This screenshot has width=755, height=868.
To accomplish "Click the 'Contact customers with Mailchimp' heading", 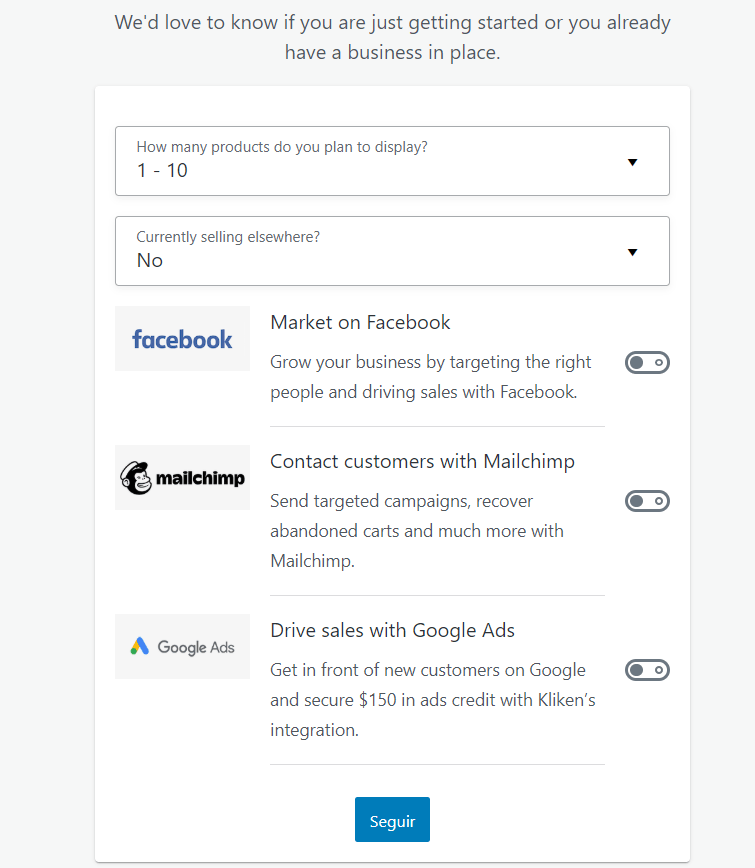I will pos(422,461).
